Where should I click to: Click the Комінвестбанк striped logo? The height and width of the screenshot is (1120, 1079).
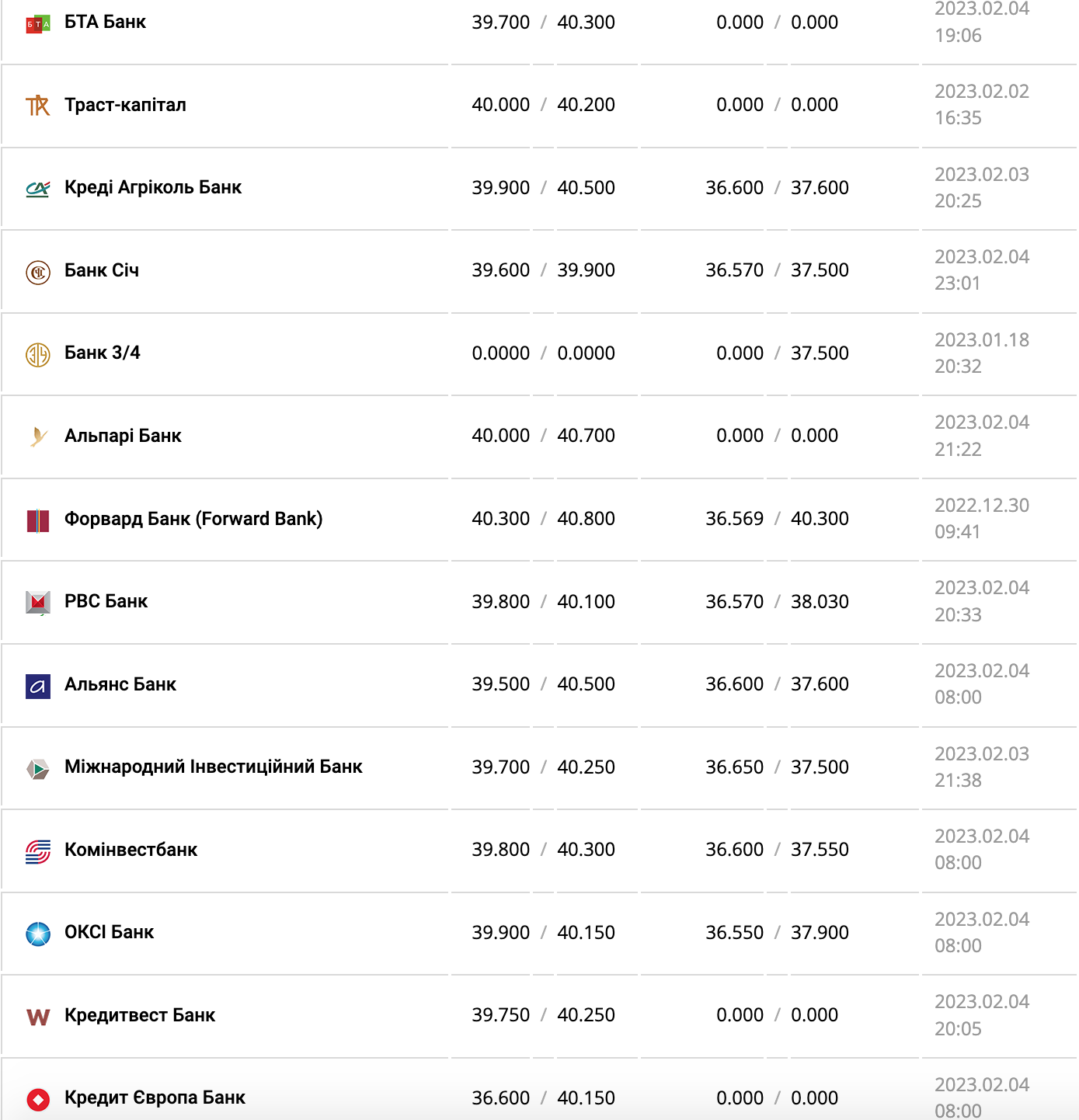(37, 851)
